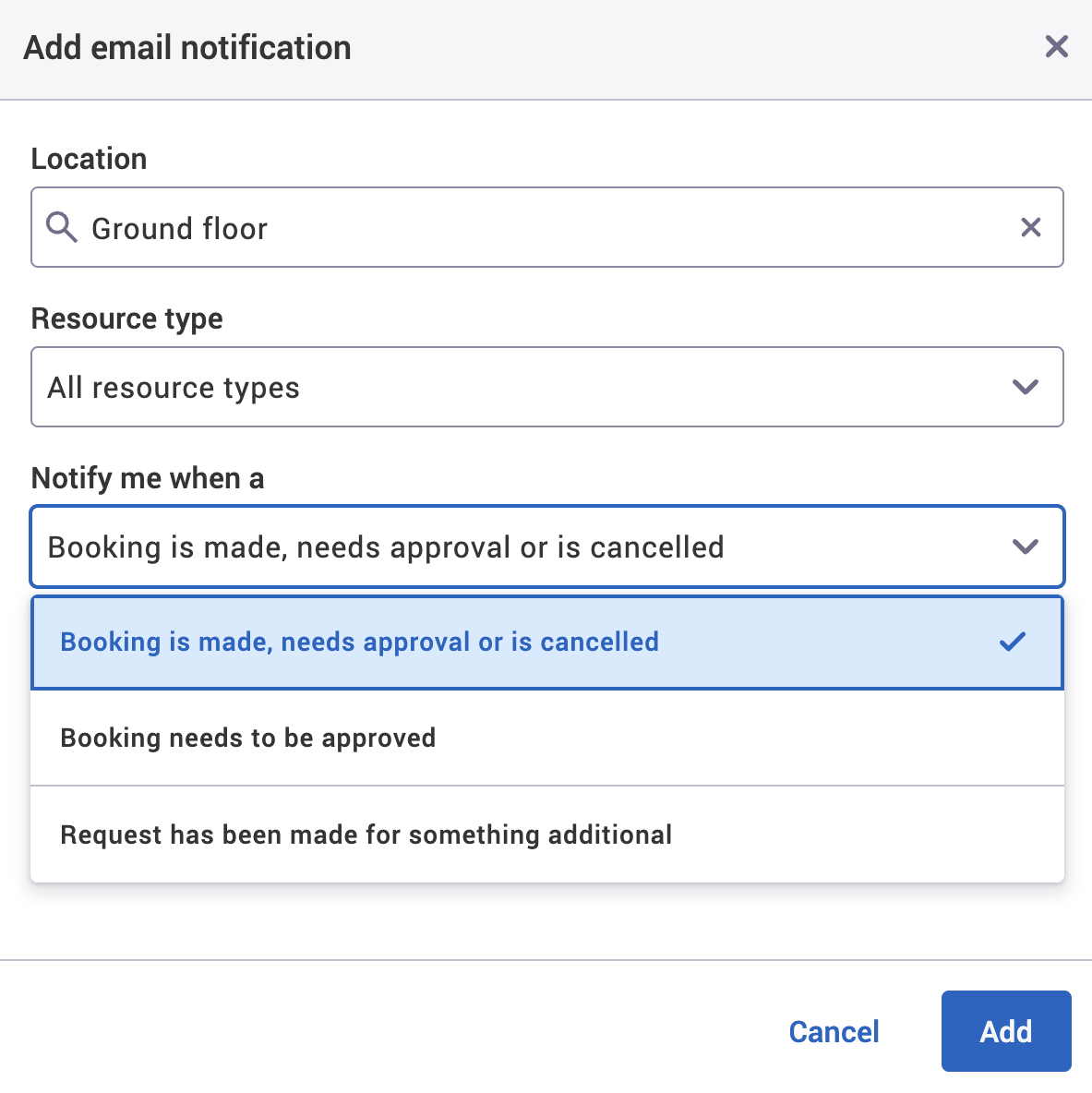Click the checkmark next to the selected option
The height and width of the screenshot is (1093, 1092).
coord(1013,642)
